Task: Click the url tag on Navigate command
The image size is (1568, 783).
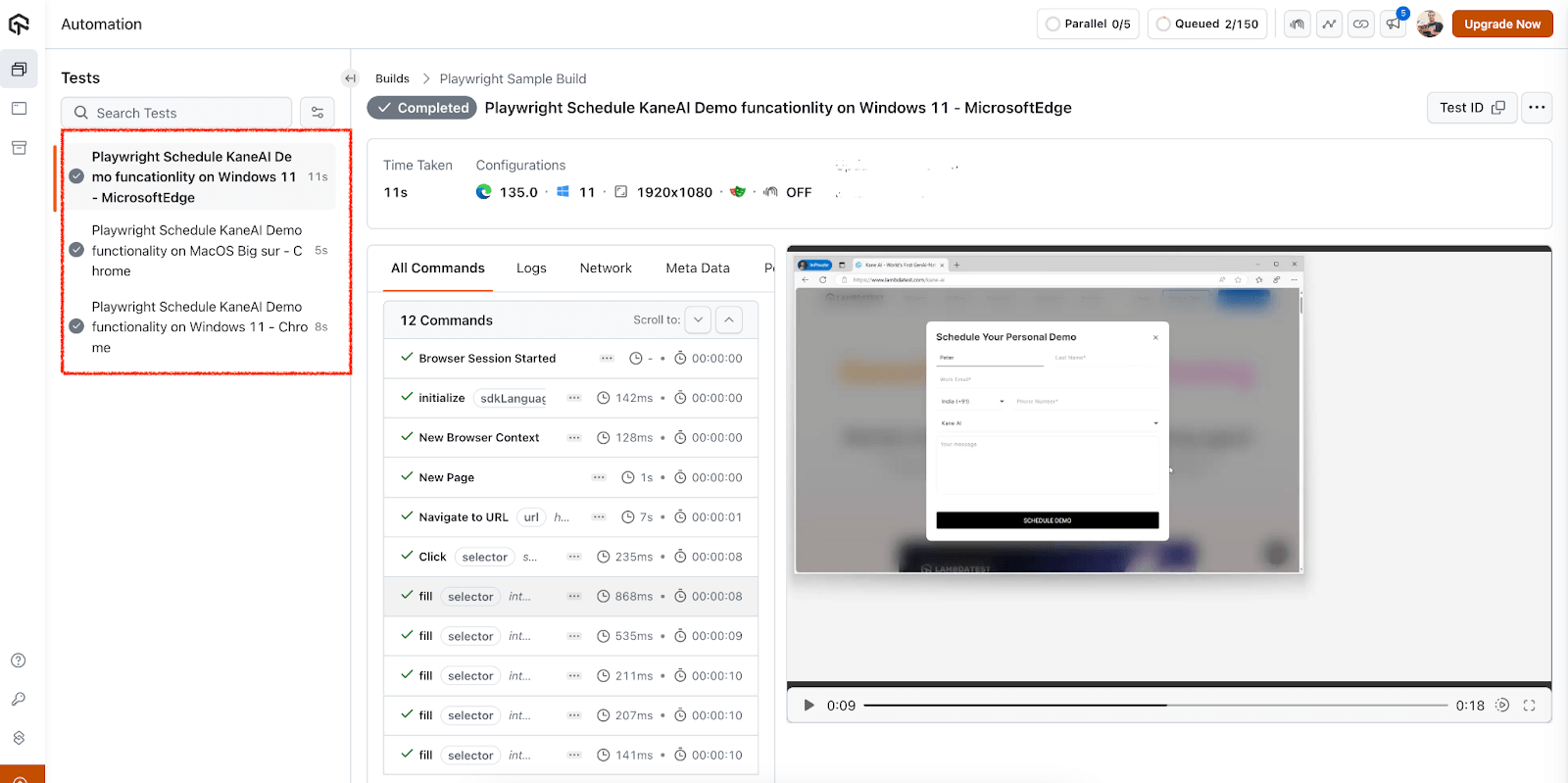Action: [x=531, y=517]
